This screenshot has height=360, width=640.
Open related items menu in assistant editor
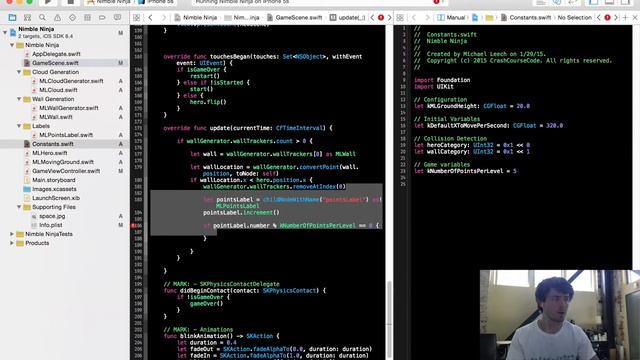400,18
